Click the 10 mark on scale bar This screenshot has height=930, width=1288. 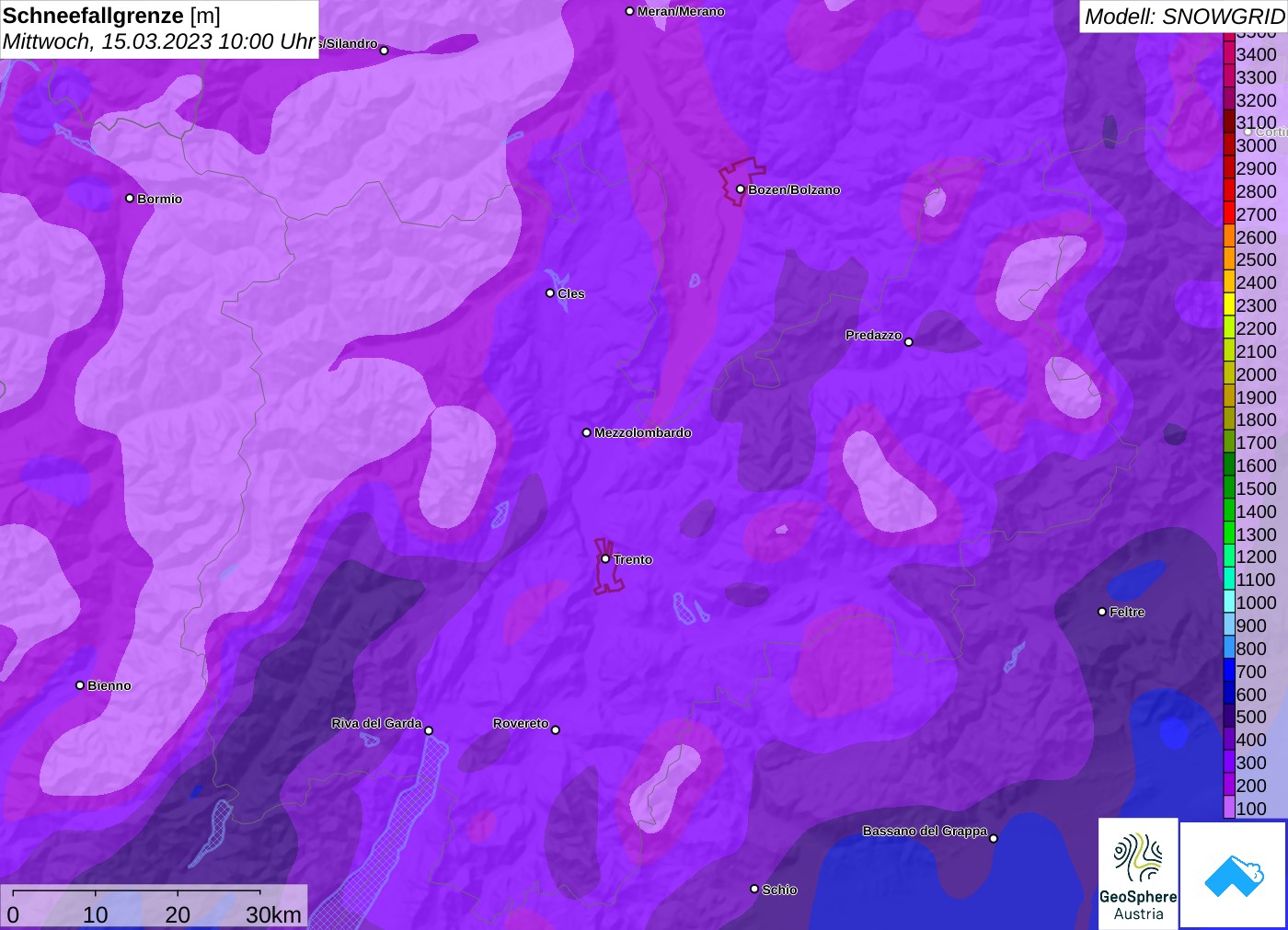(x=96, y=914)
